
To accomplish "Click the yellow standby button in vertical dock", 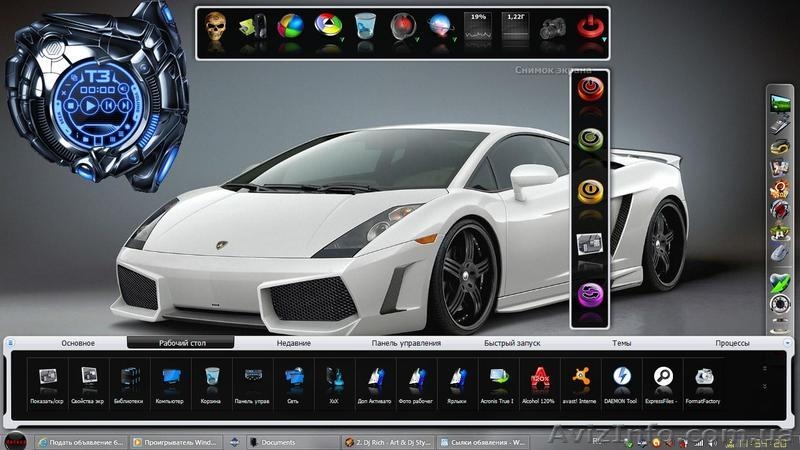I will pos(590,191).
